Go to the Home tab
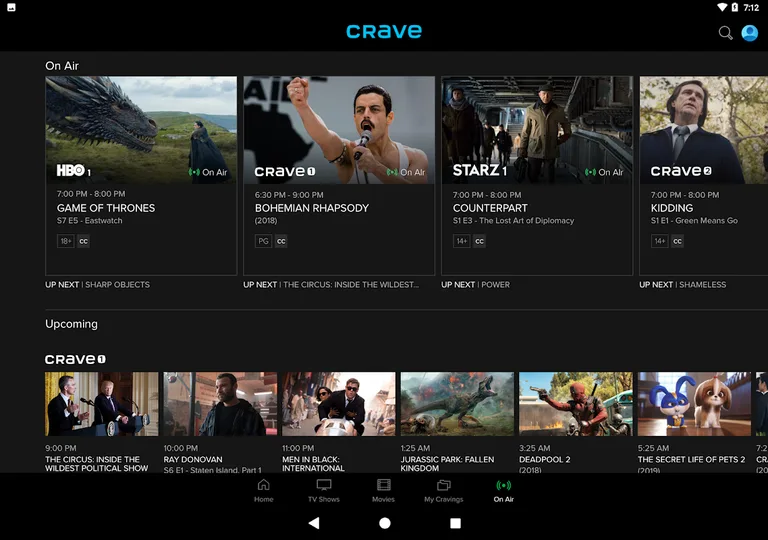 264,491
